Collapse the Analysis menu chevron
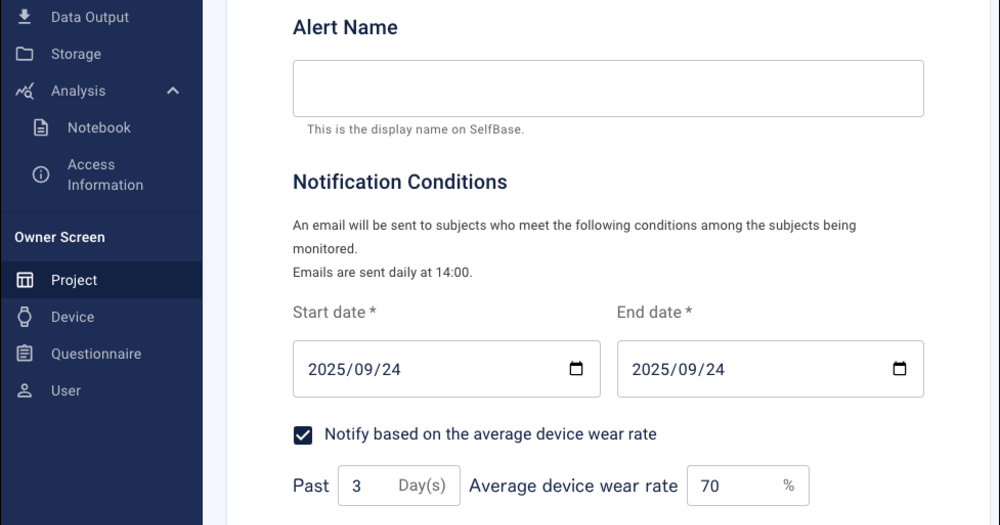Viewport: 1000px width, 525px height. click(173, 91)
